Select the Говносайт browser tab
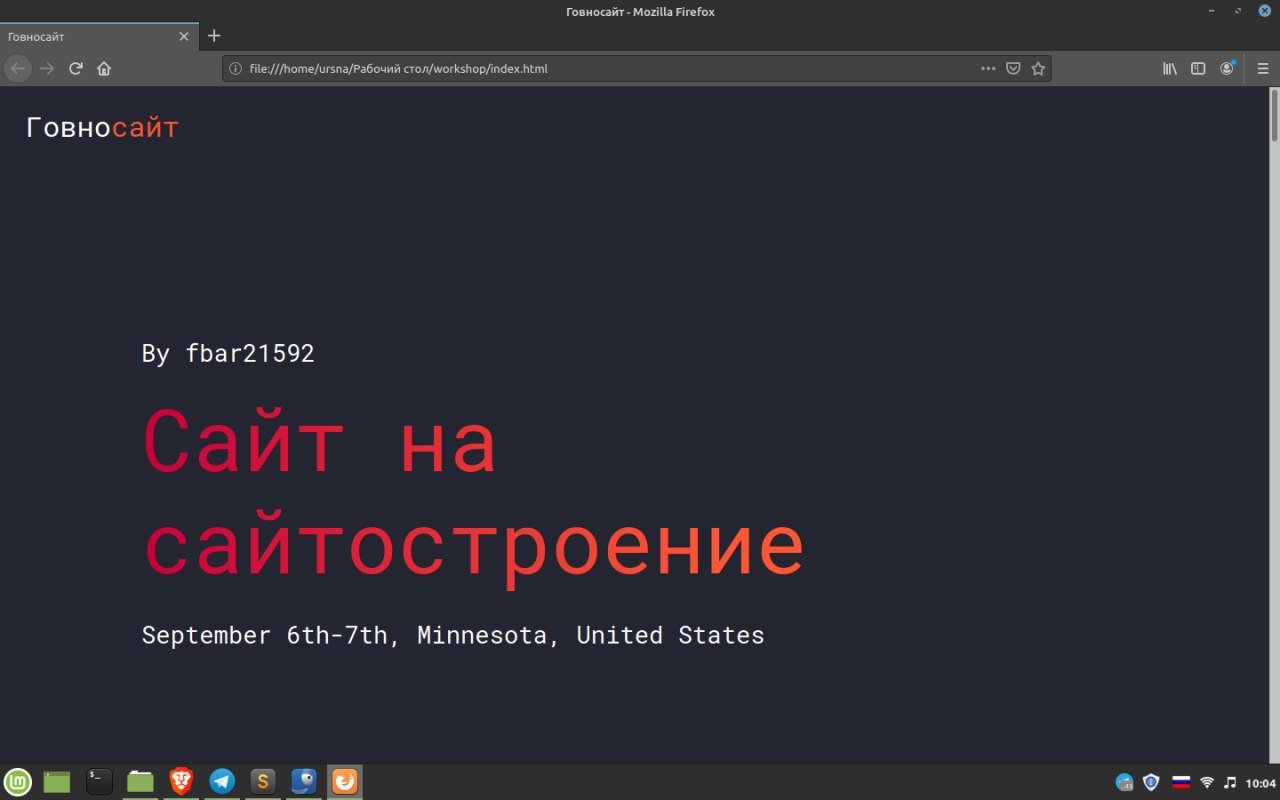This screenshot has height=800, width=1280. coord(99,36)
